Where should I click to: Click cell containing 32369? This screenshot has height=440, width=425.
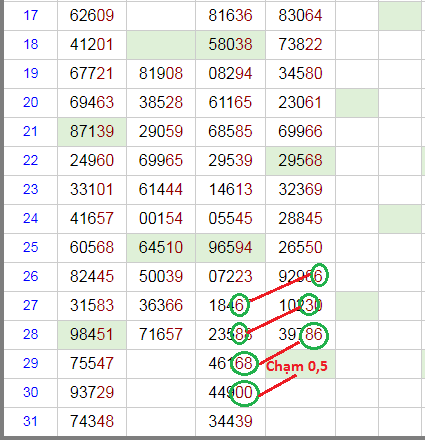point(300,189)
